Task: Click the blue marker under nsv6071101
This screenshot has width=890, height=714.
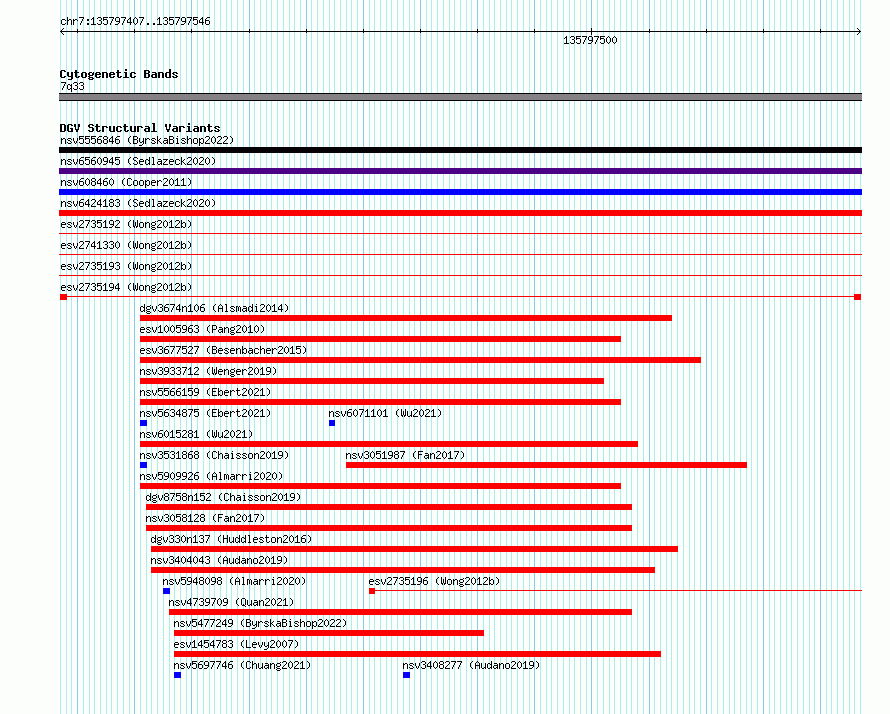Action: [x=332, y=423]
